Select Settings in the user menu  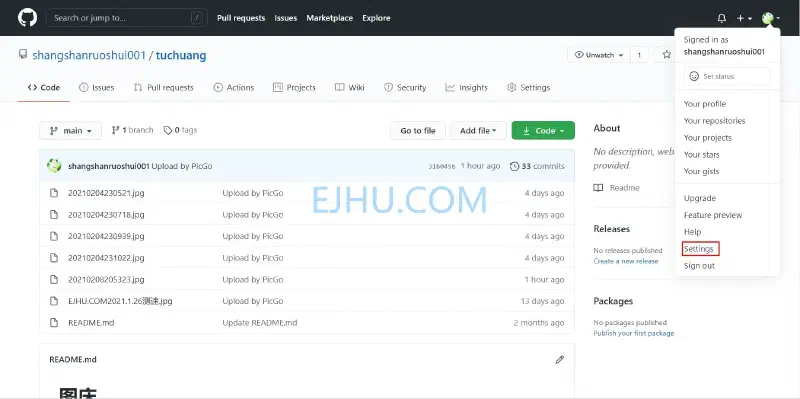(x=698, y=249)
